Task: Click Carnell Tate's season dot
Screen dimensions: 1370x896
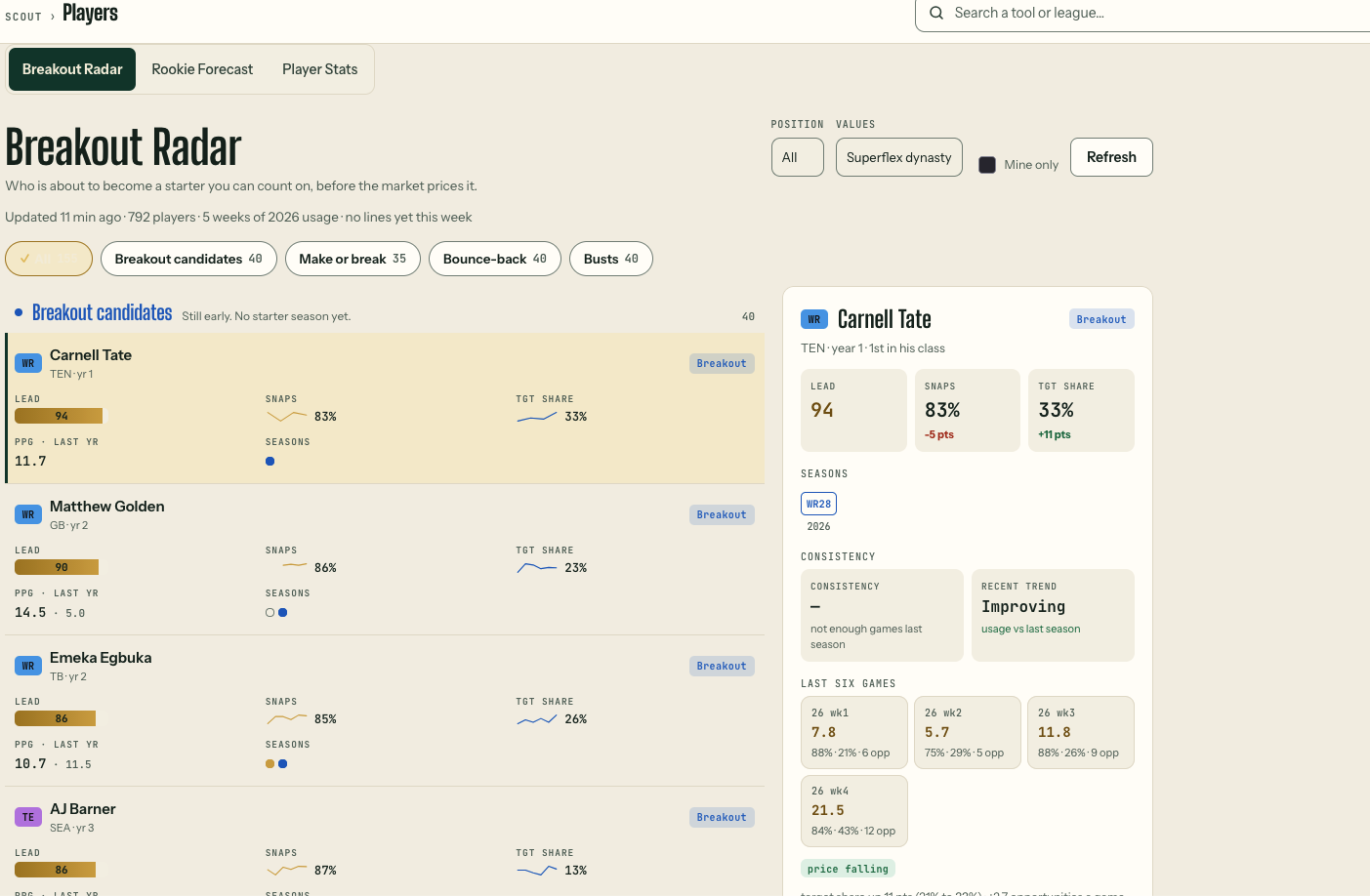Action: pyautogui.click(x=270, y=462)
